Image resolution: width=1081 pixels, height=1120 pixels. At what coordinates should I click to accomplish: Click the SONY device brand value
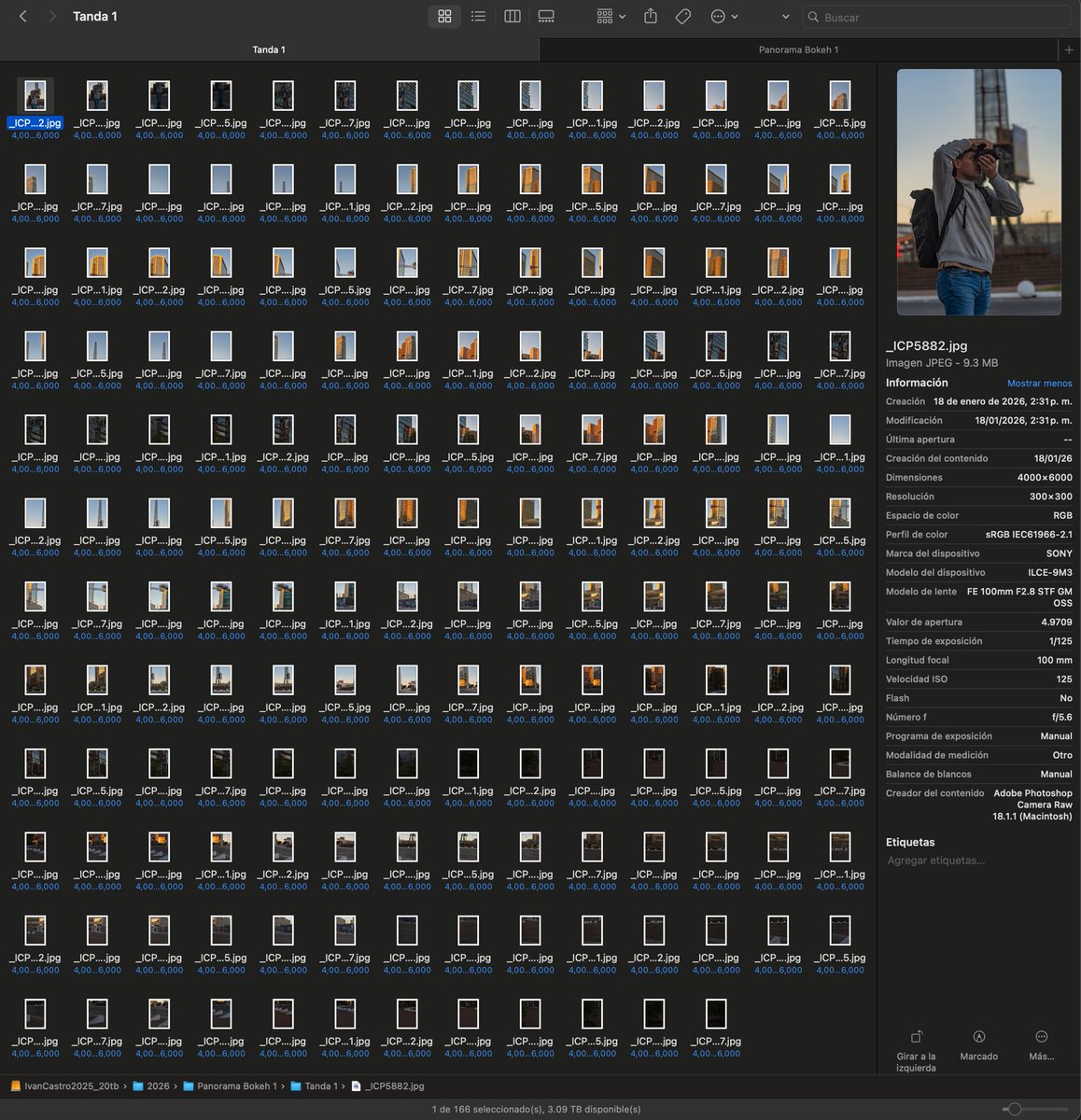coord(1059,553)
